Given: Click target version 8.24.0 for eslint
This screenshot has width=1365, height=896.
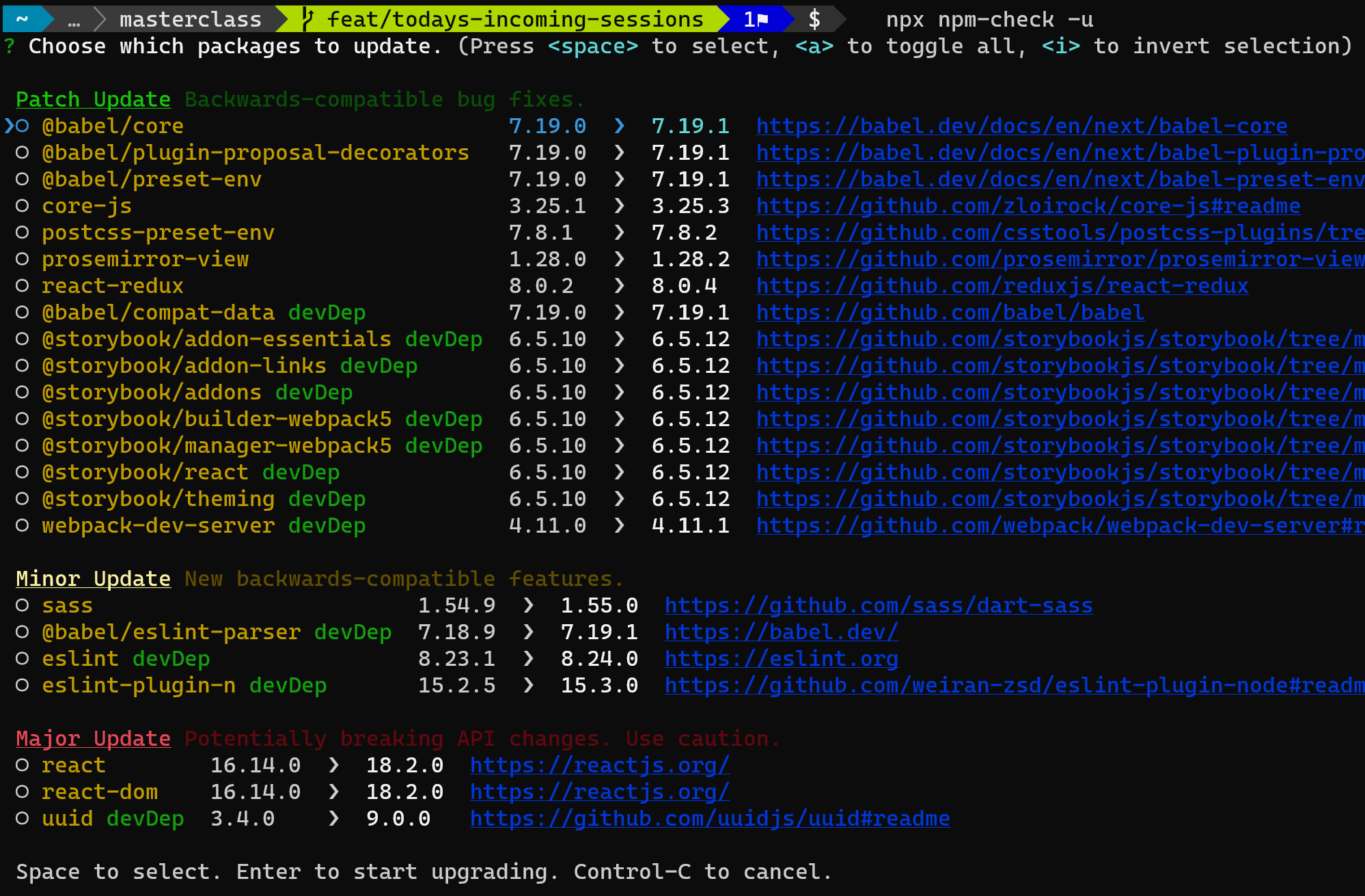Looking at the screenshot, I should [599, 659].
